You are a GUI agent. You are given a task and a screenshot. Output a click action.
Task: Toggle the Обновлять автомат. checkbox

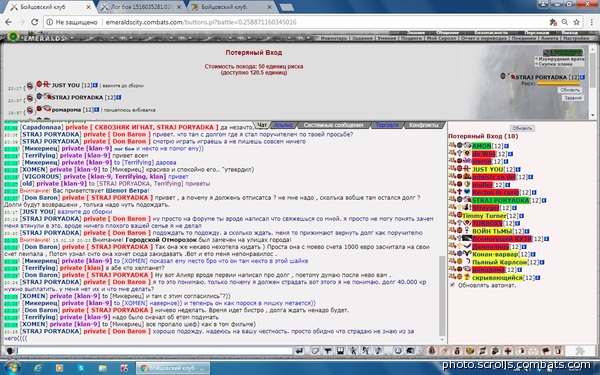pos(453,285)
